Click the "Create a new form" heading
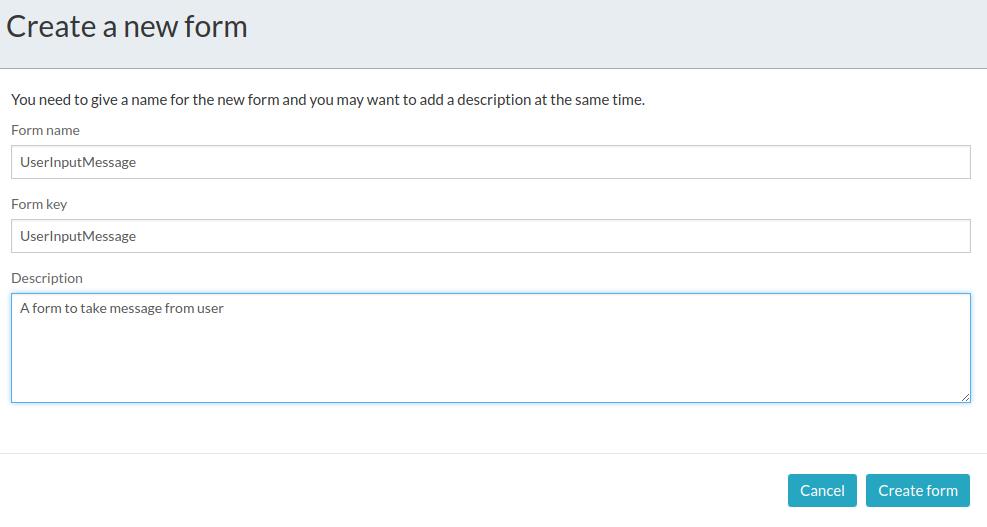This screenshot has width=987, height=527. click(127, 27)
